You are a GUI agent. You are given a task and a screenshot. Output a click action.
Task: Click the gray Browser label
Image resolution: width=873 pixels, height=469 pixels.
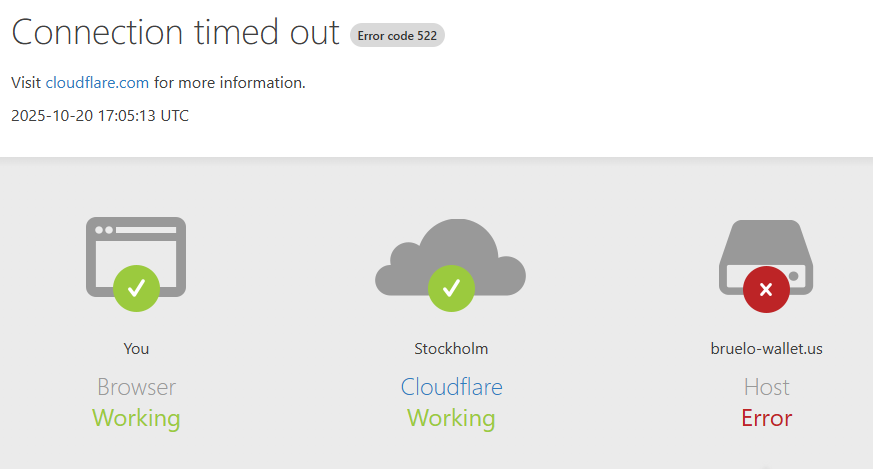coord(136,387)
